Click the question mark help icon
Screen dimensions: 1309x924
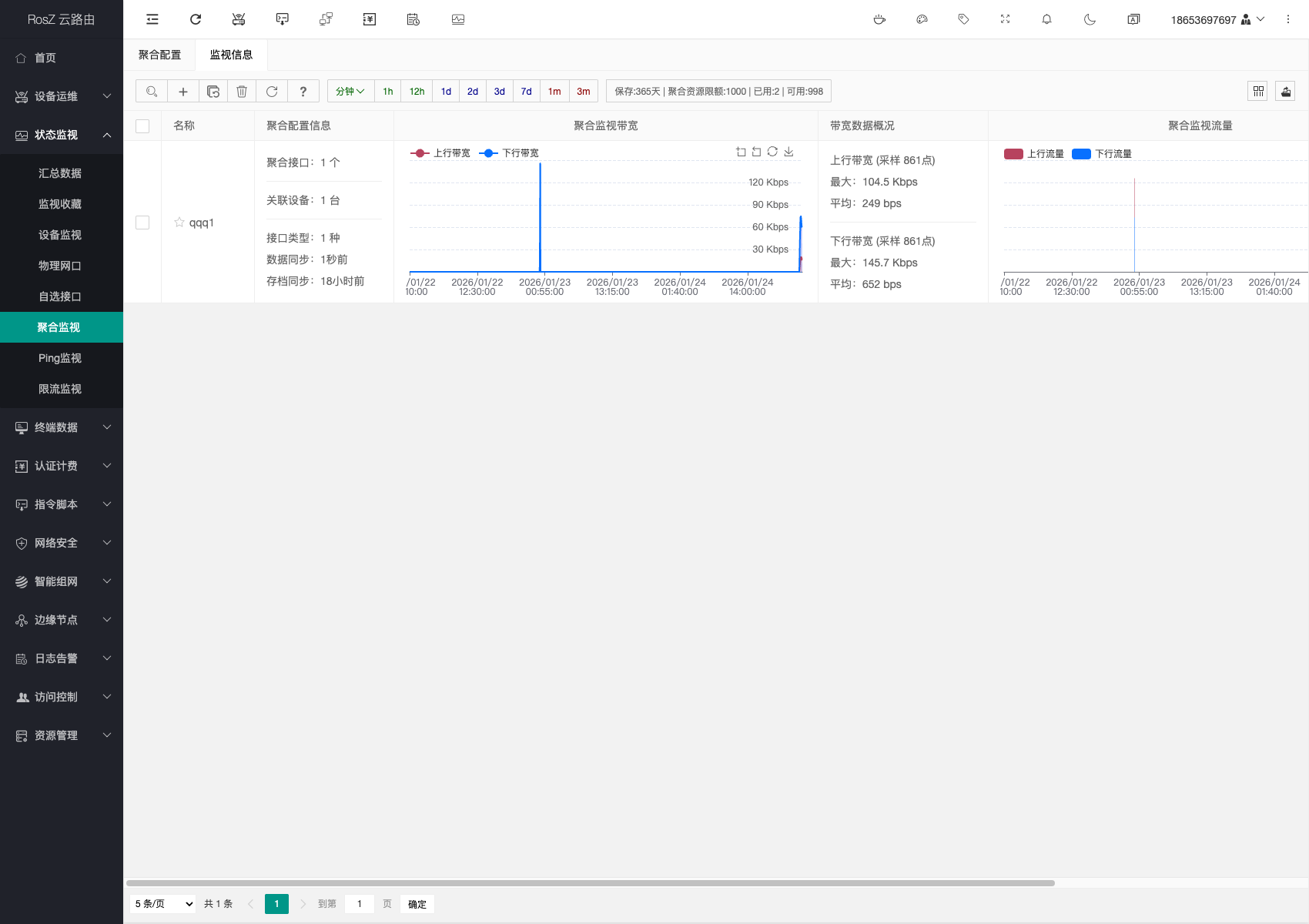click(303, 92)
